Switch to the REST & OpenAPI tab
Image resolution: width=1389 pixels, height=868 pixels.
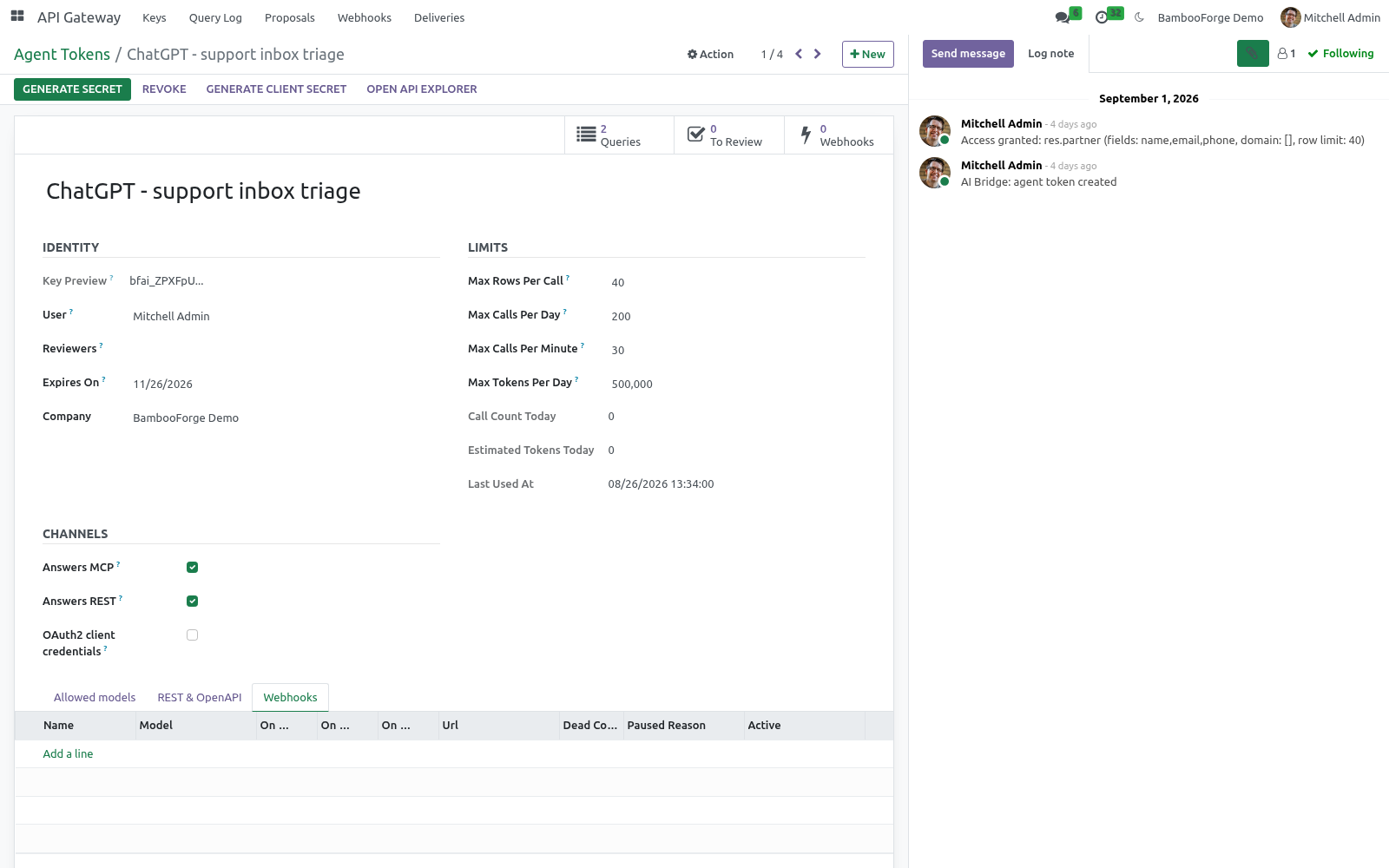200,697
